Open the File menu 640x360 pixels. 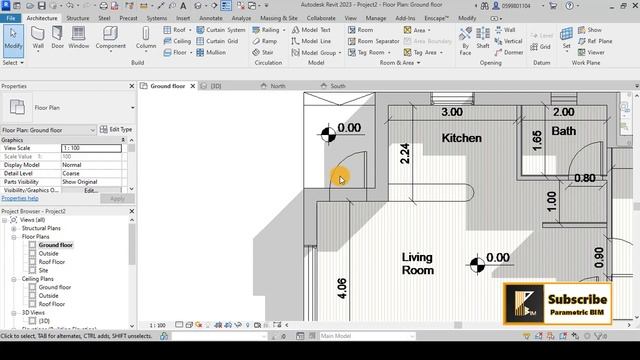point(11,18)
